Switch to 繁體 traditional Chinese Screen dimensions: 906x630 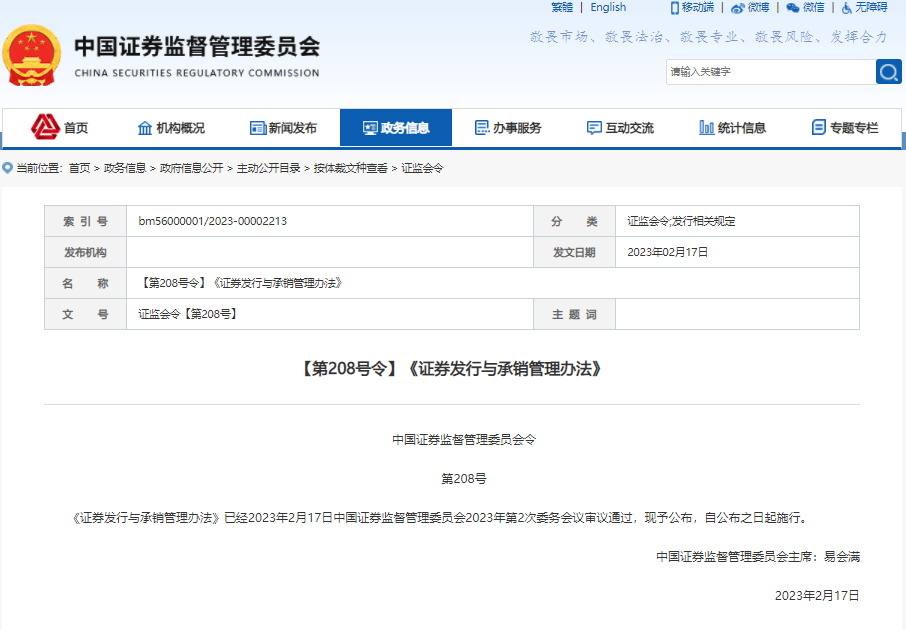pos(562,8)
